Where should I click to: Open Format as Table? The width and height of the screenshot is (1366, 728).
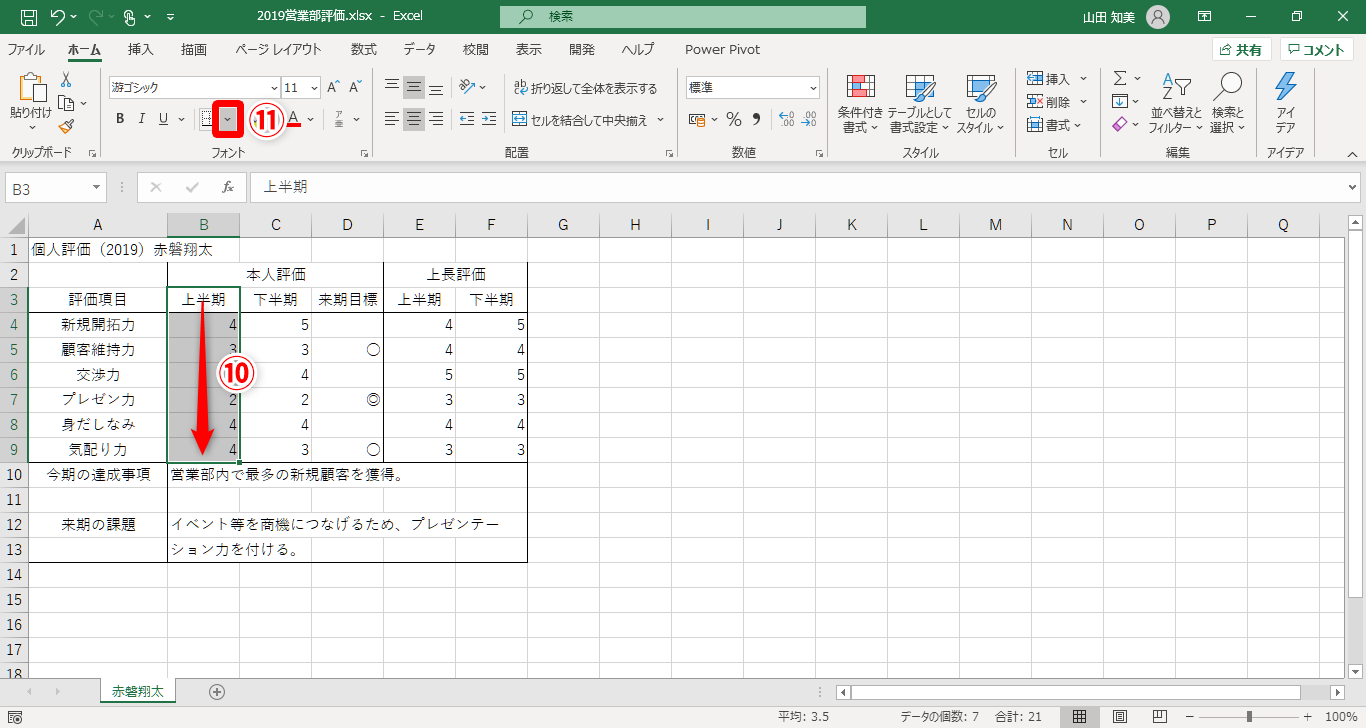(x=919, y=104)
